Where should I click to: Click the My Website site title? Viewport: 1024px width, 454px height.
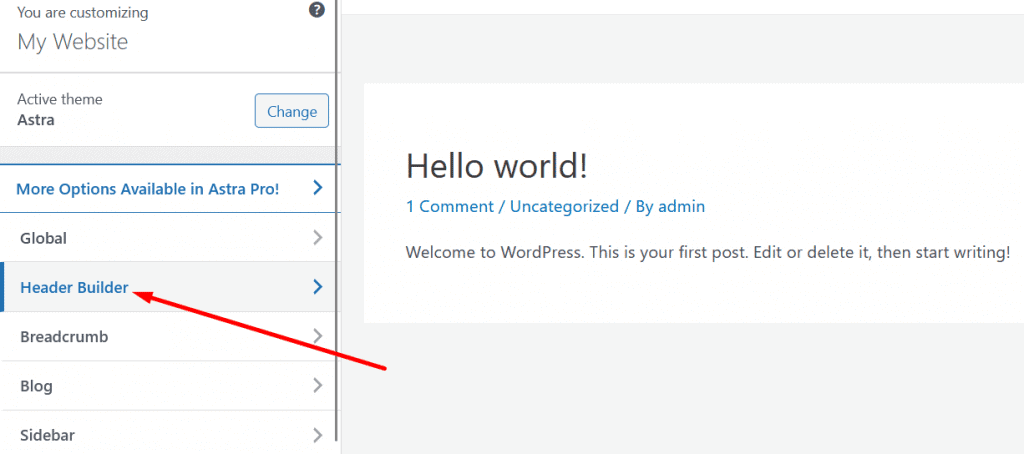[x=72, y=42]
